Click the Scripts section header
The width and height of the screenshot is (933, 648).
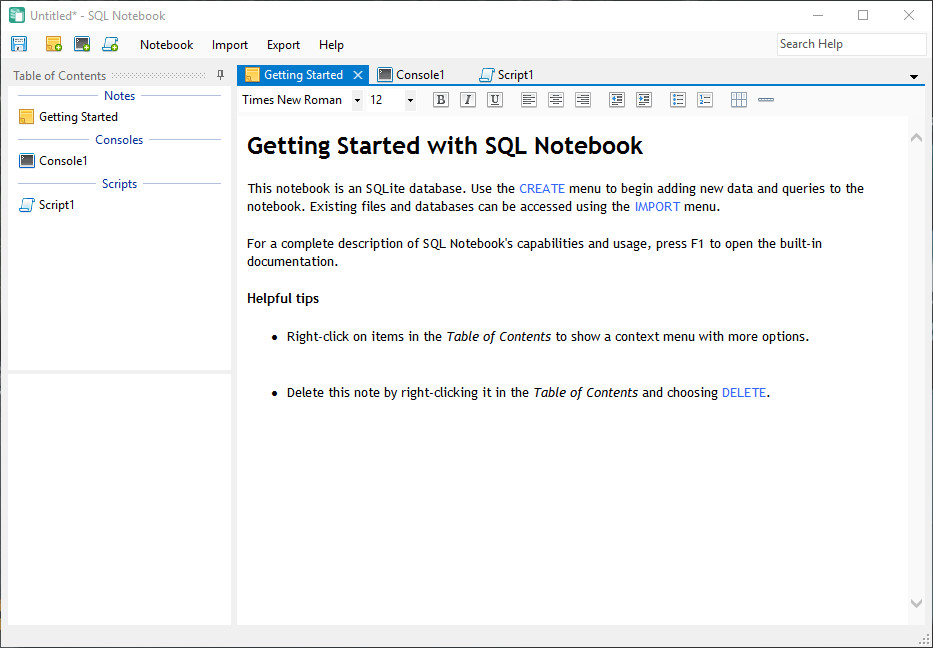pyautogui.click(x=120, y=184)
